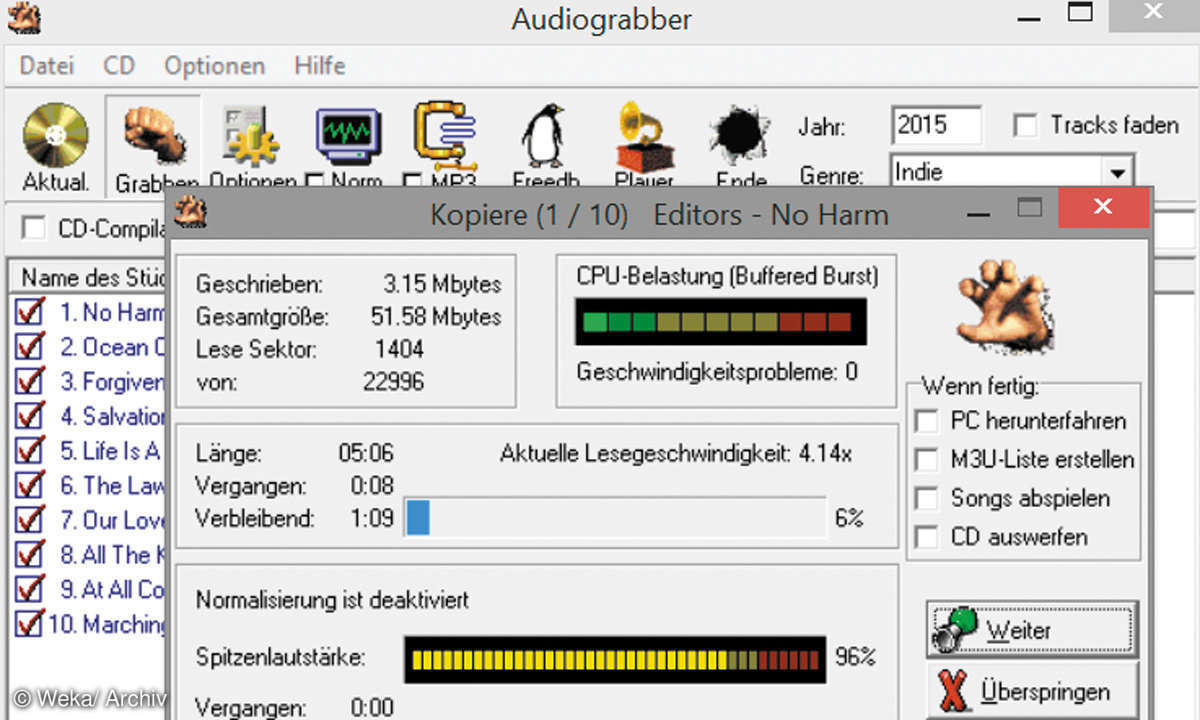
Task: Query Freedb via the penguin icon
Action: coord(544,137)
